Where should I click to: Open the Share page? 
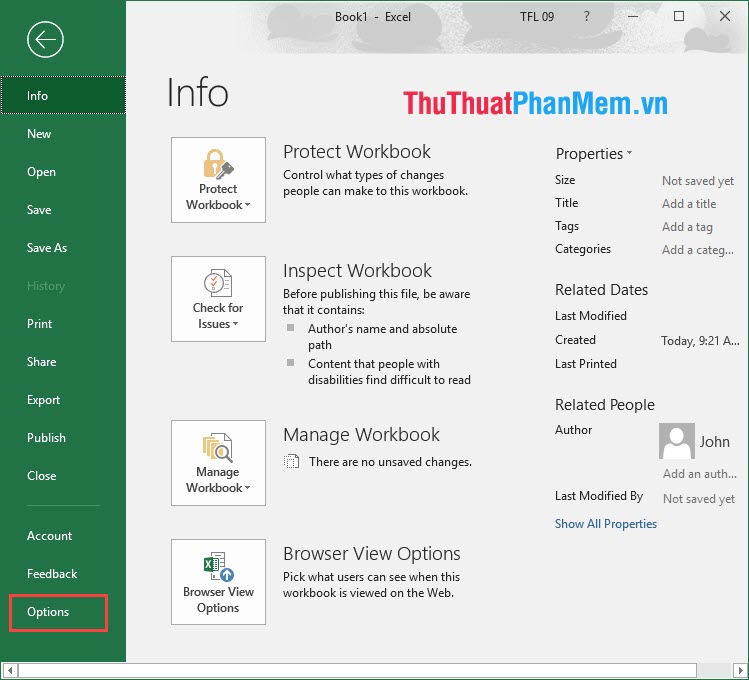pyautogui.click(x=63, y=362)
